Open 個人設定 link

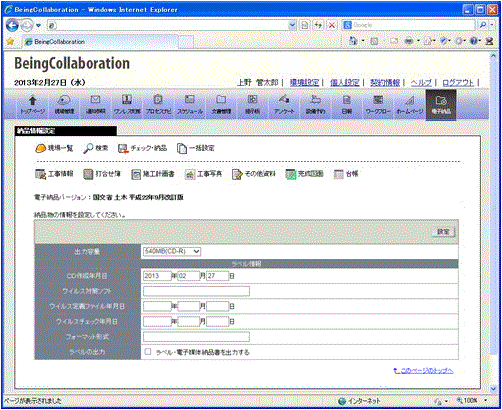point(345,82)
